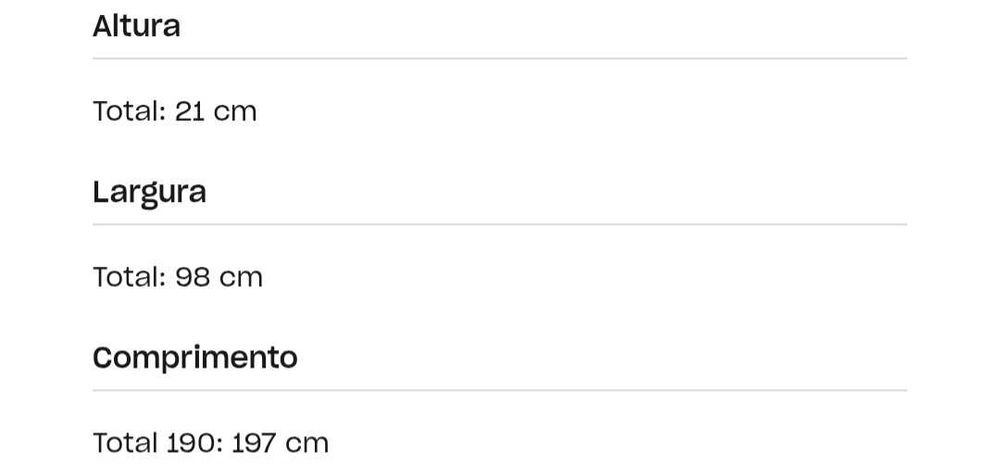This screenshot has height=466, width=1000.
Task: Click the 'cm' unit after 21
Action: click(236, 111)
